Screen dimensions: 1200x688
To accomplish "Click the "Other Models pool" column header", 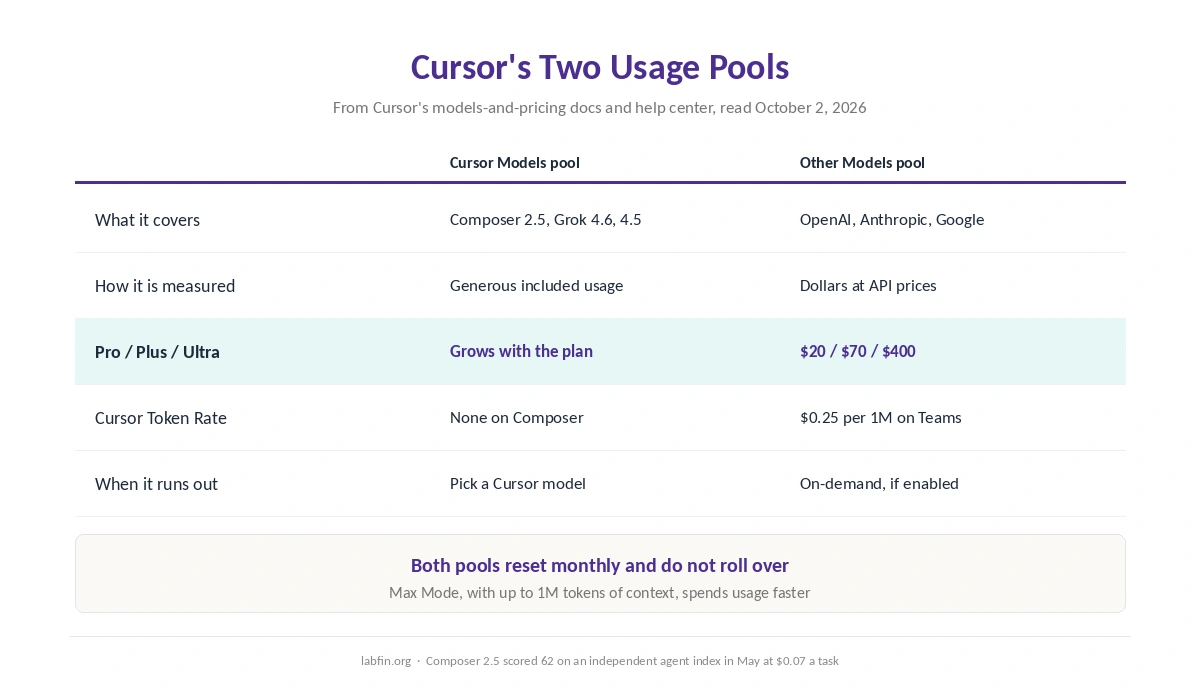I will [862, 162].
